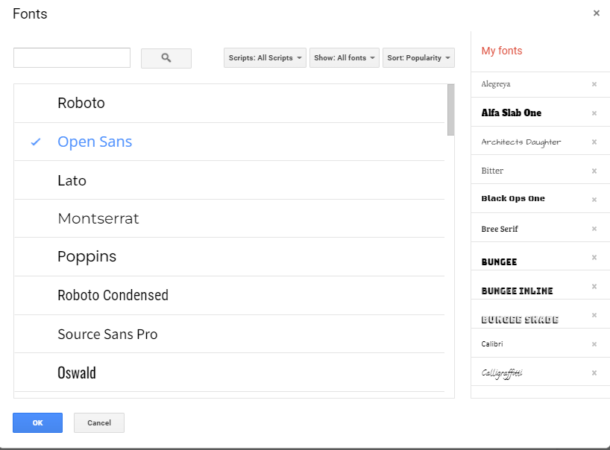This screenshot has width=610, height=450.
Task: Open the Scripts: All Scripts dropdown
Action: coord(265,58)
